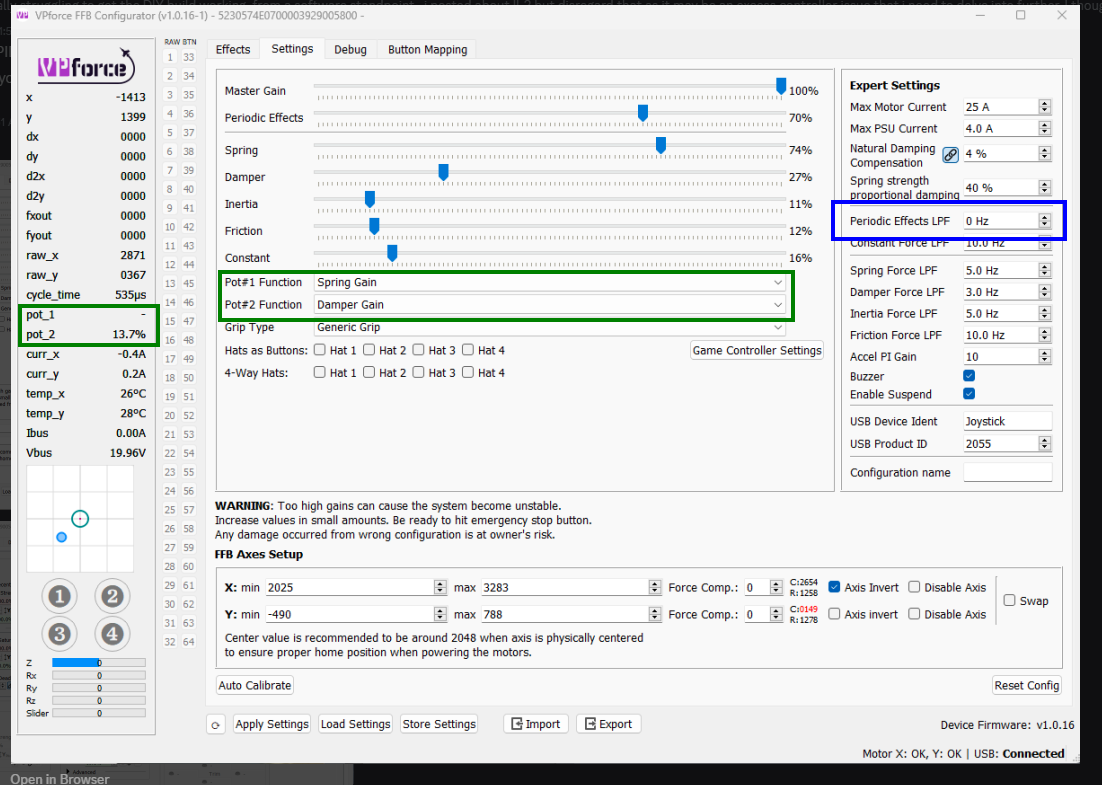
Task: Check Y axis Disable Axis checkbox
Action: tap(914, 614)
